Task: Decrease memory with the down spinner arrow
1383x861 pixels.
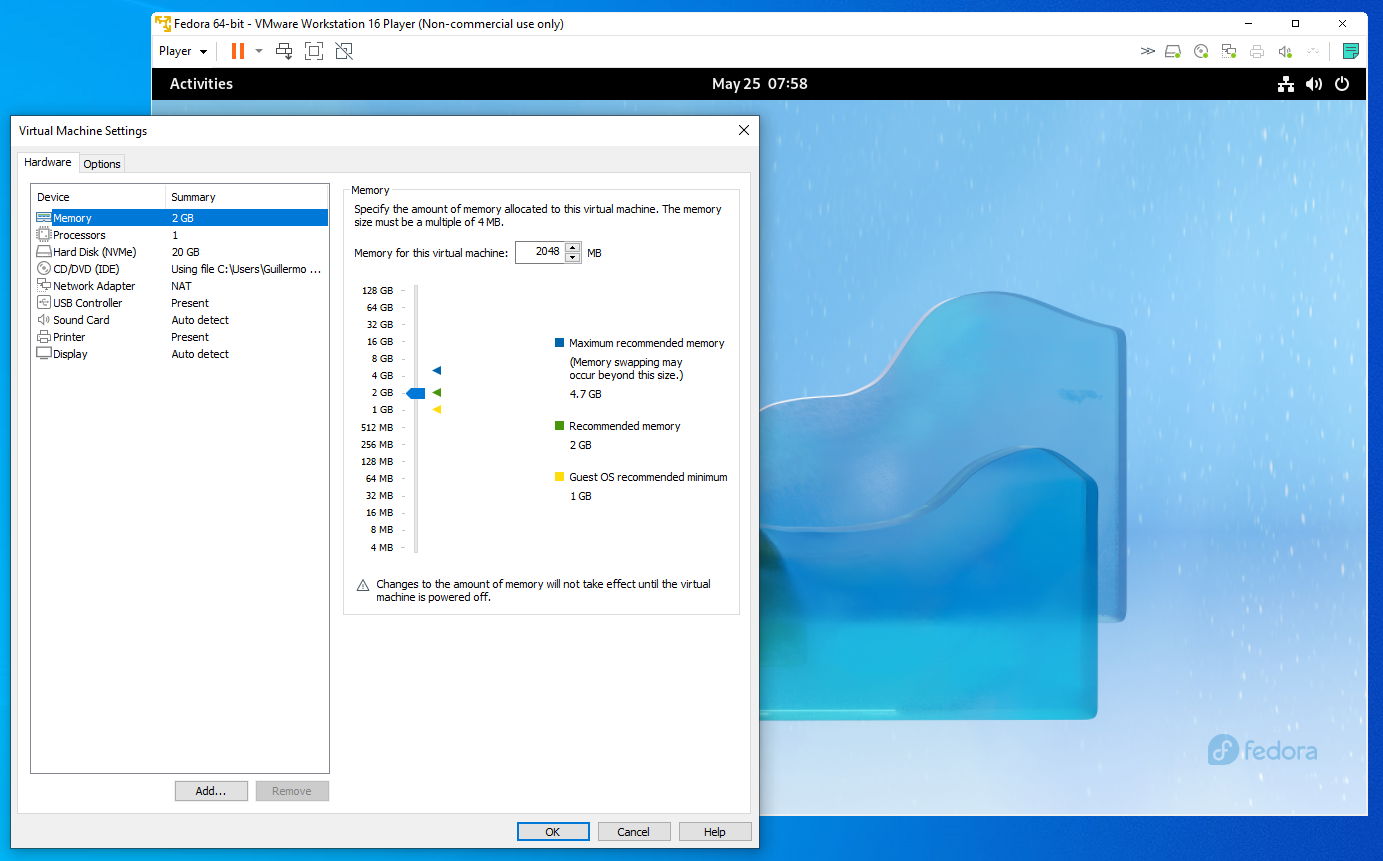Action: [573, 258]
